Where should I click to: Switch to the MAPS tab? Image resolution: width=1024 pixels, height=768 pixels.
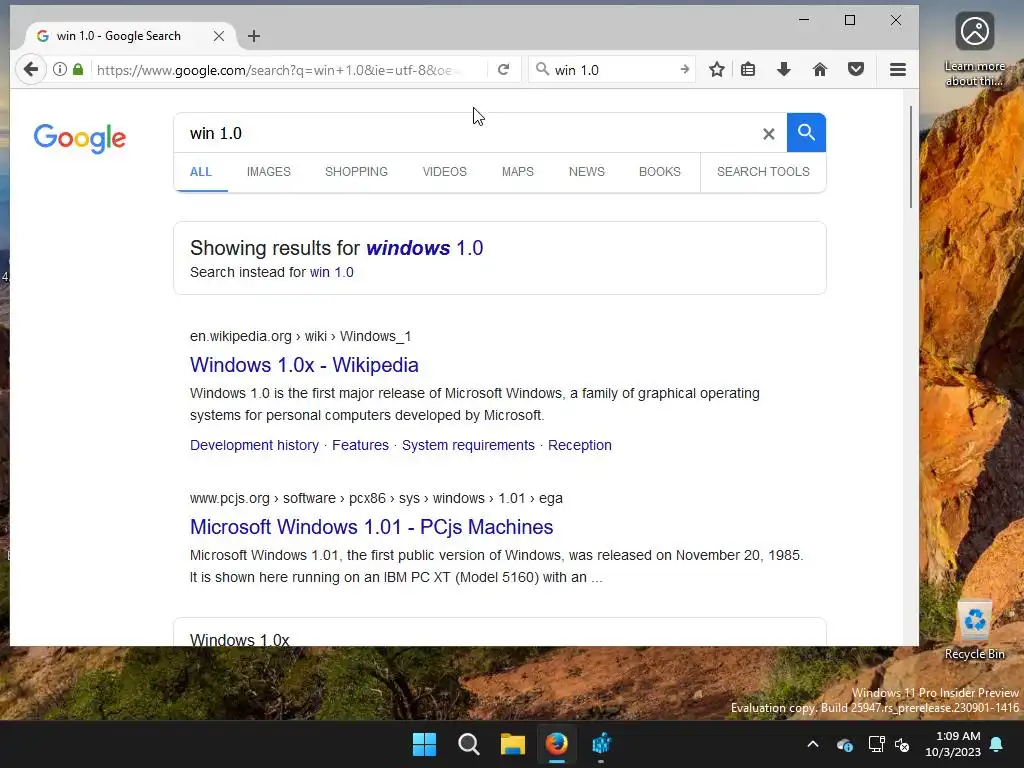tap(517, 172)
